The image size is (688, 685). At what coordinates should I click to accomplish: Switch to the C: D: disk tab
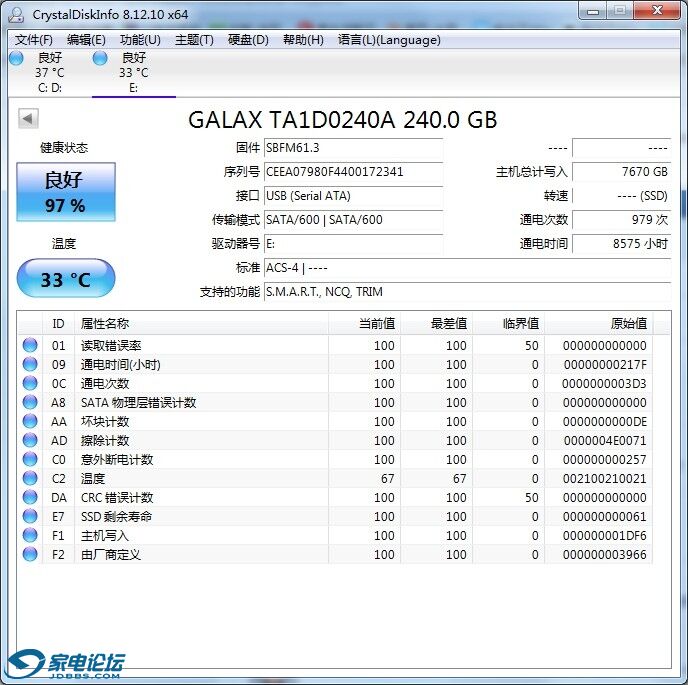(50, 72)
